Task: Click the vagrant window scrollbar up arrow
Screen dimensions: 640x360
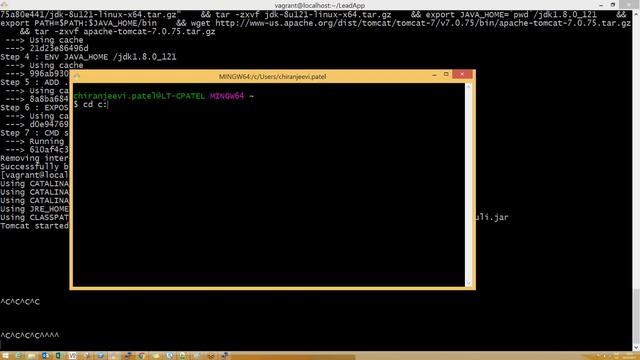Action: pos(636,14)
